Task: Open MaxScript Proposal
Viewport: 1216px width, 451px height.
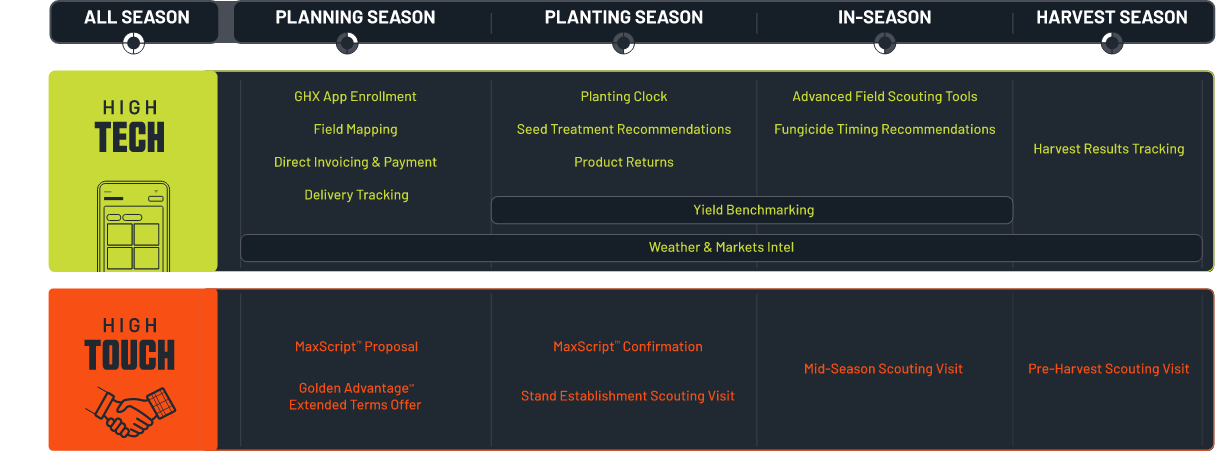Action: (356, 347)
